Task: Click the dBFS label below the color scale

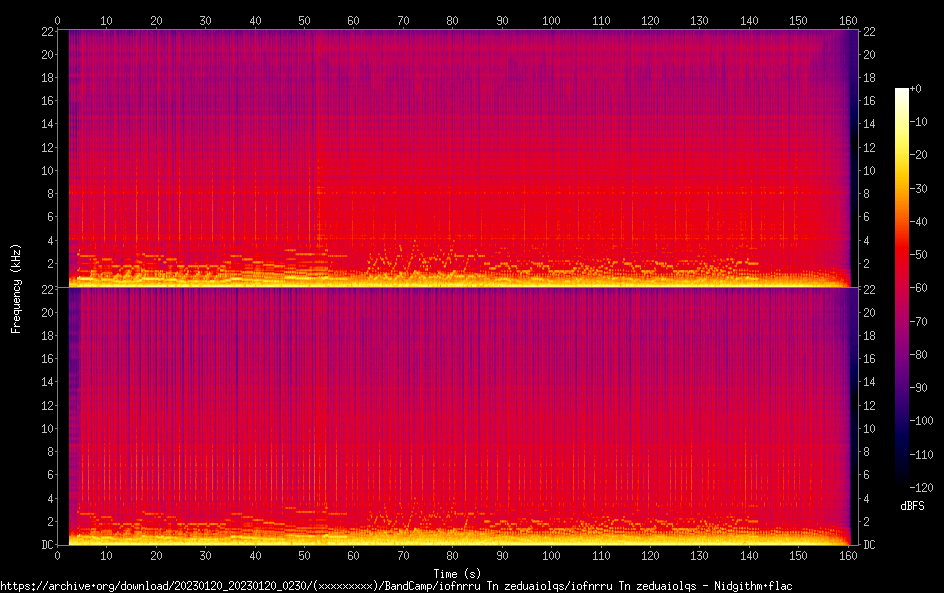Action: [x=911, y=507]
